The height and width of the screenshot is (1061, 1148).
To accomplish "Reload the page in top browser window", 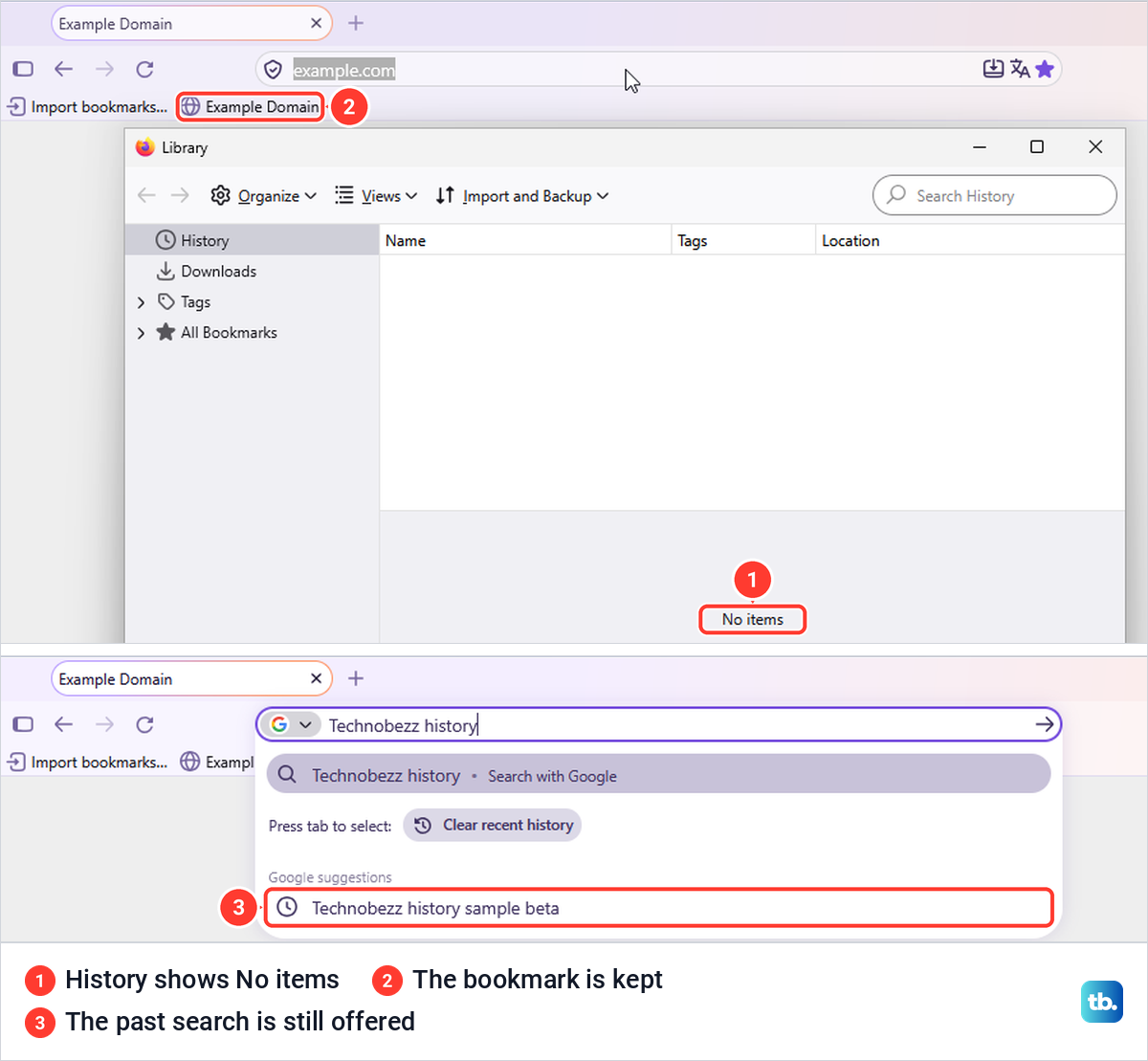I will point(144,69).
